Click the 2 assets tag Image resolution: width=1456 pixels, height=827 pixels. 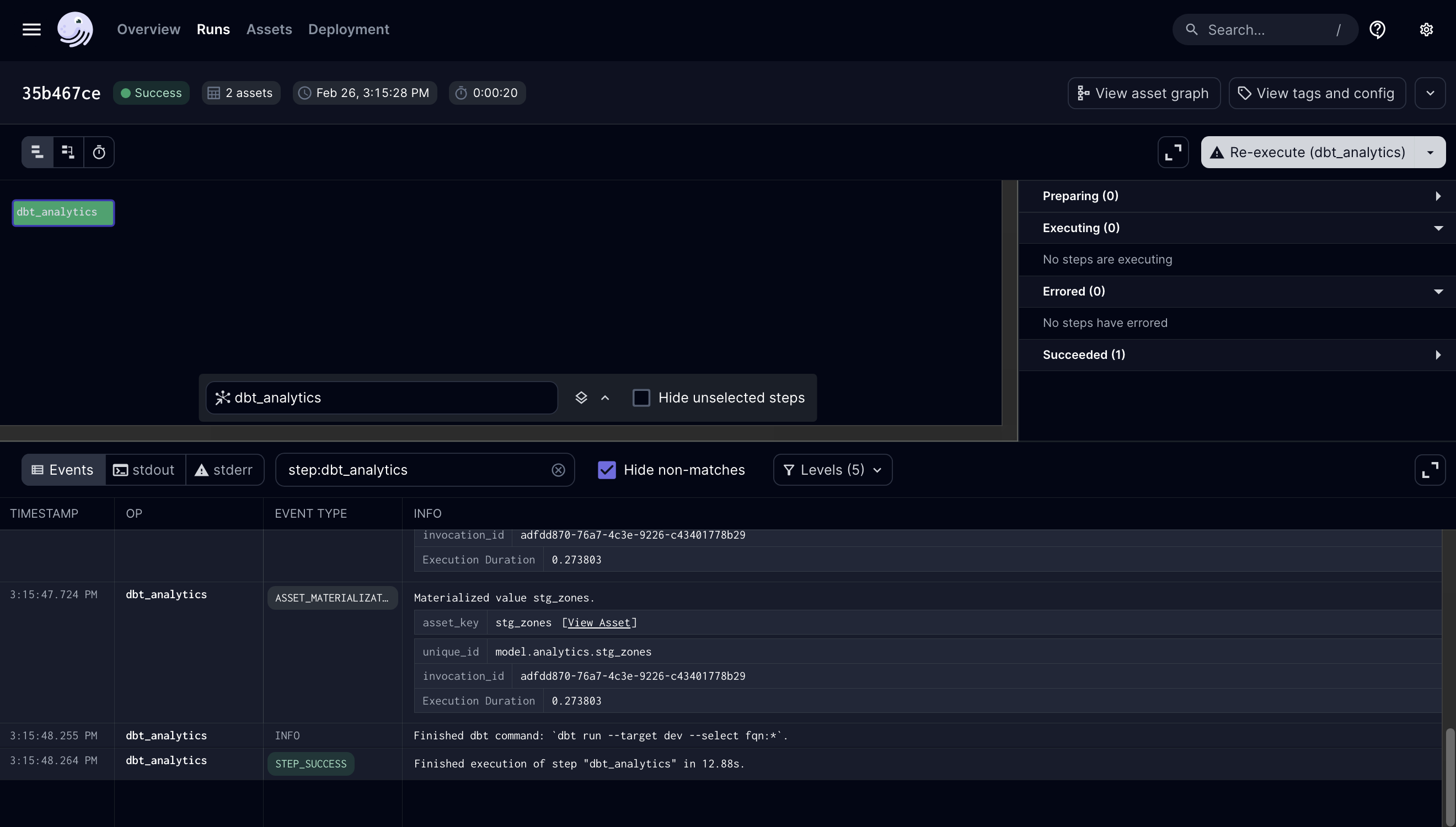(x=241, y=93)
